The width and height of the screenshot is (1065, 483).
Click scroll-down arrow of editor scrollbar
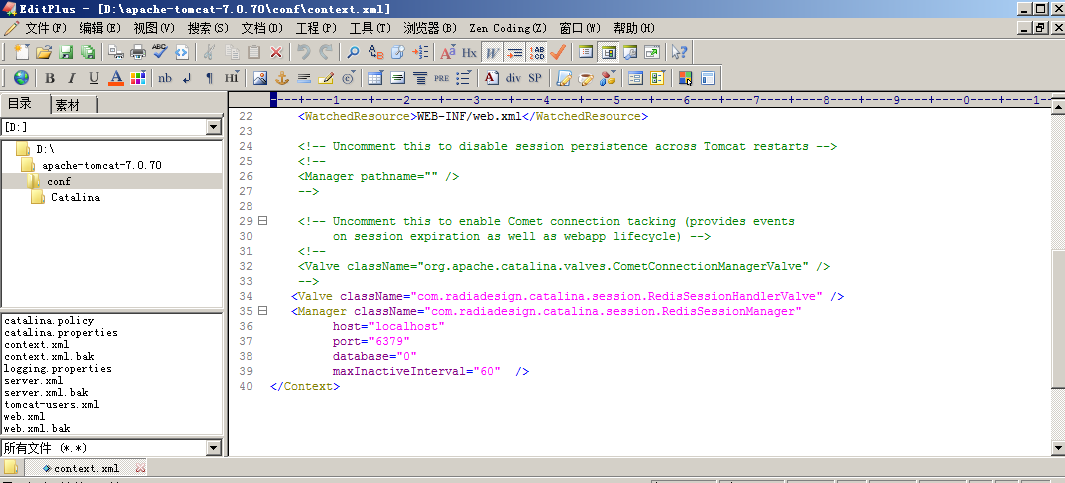1058,447
